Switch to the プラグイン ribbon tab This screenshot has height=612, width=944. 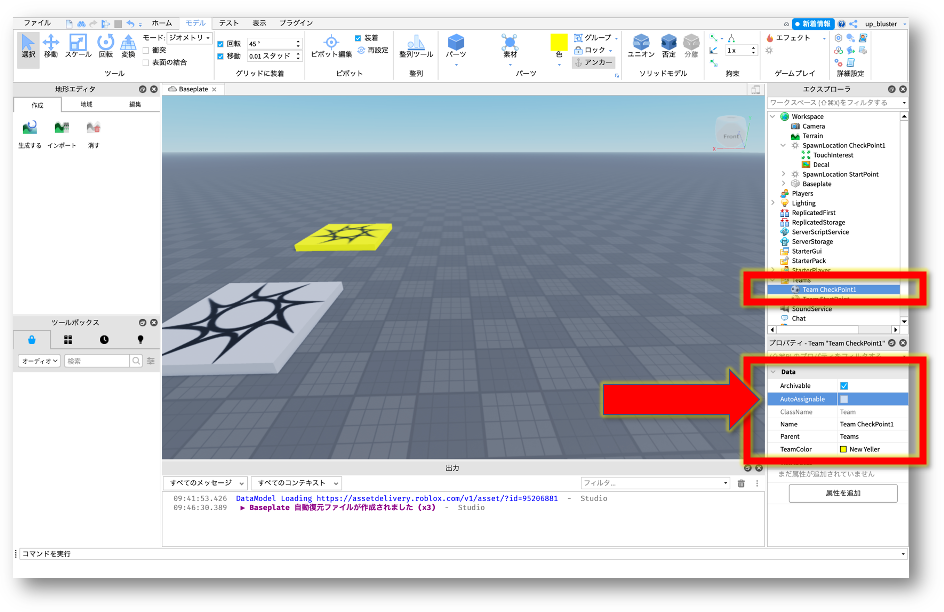296,23
